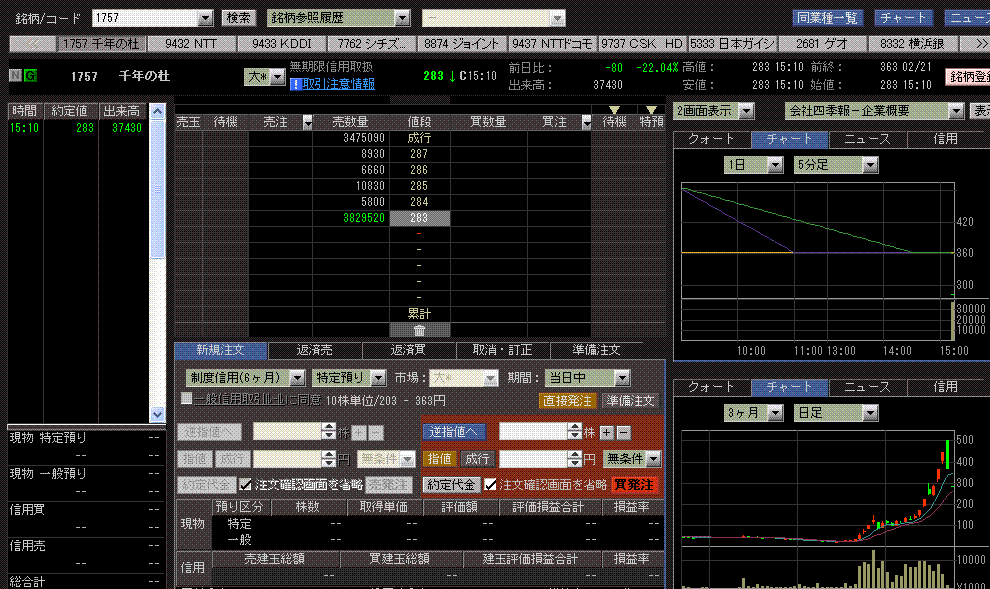Click the yellow triangle above the 特預 column

(651, 109)
